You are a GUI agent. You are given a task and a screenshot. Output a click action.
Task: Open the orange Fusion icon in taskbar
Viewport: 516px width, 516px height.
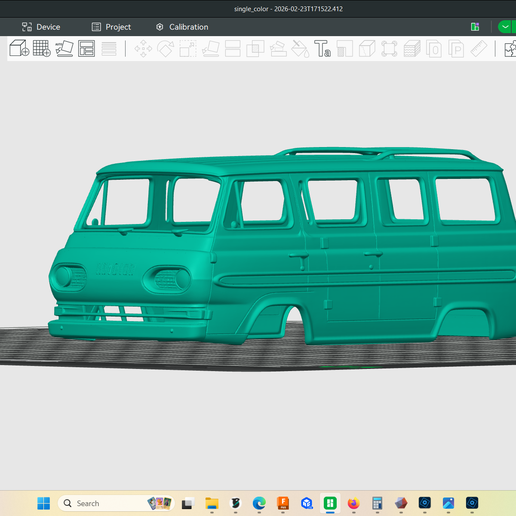(x=283, y=503)
